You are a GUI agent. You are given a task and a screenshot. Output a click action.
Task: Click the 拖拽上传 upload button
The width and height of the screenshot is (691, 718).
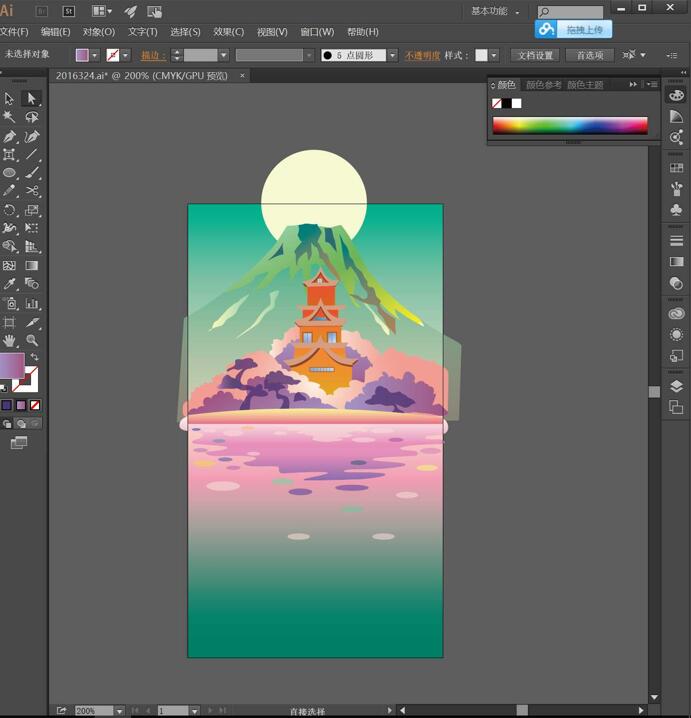click(x=573, y=30)
